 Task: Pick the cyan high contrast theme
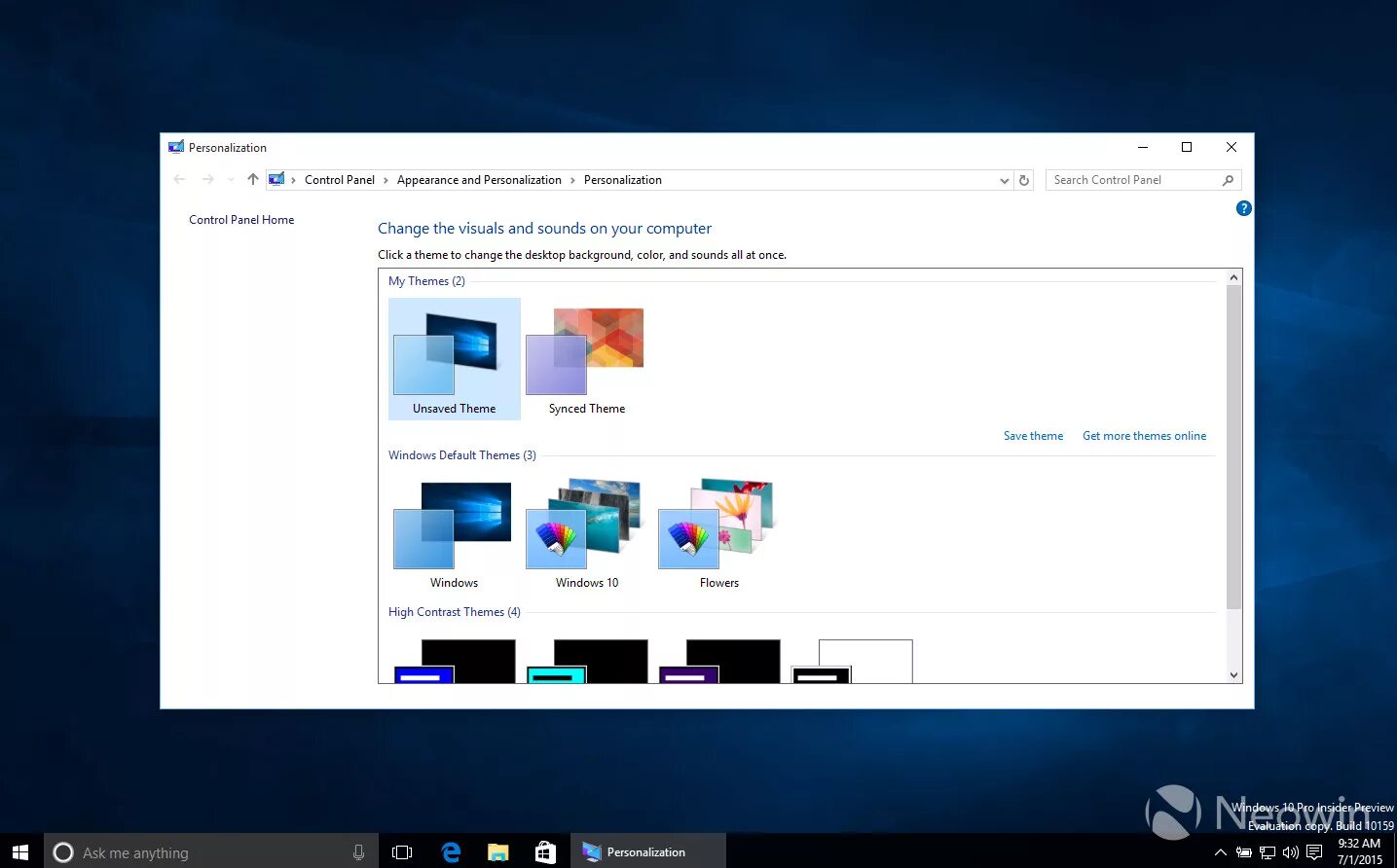pyautogui.click(x=586, y=662)
